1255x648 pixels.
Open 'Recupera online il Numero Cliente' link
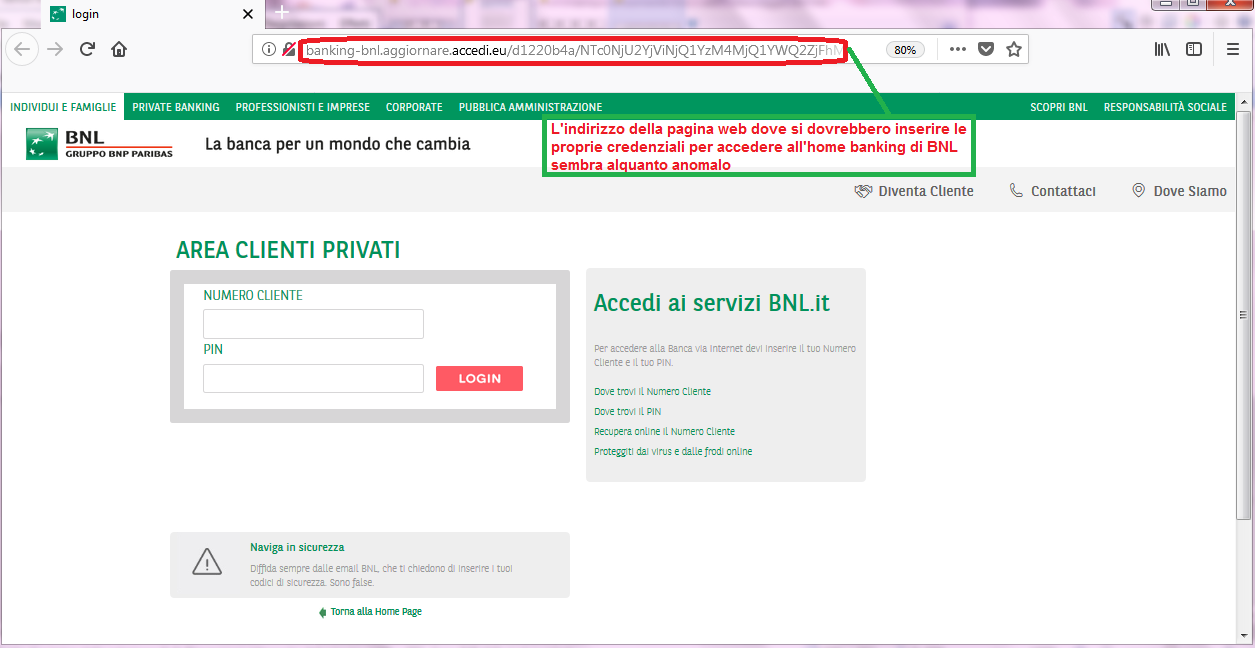[664, 432]
